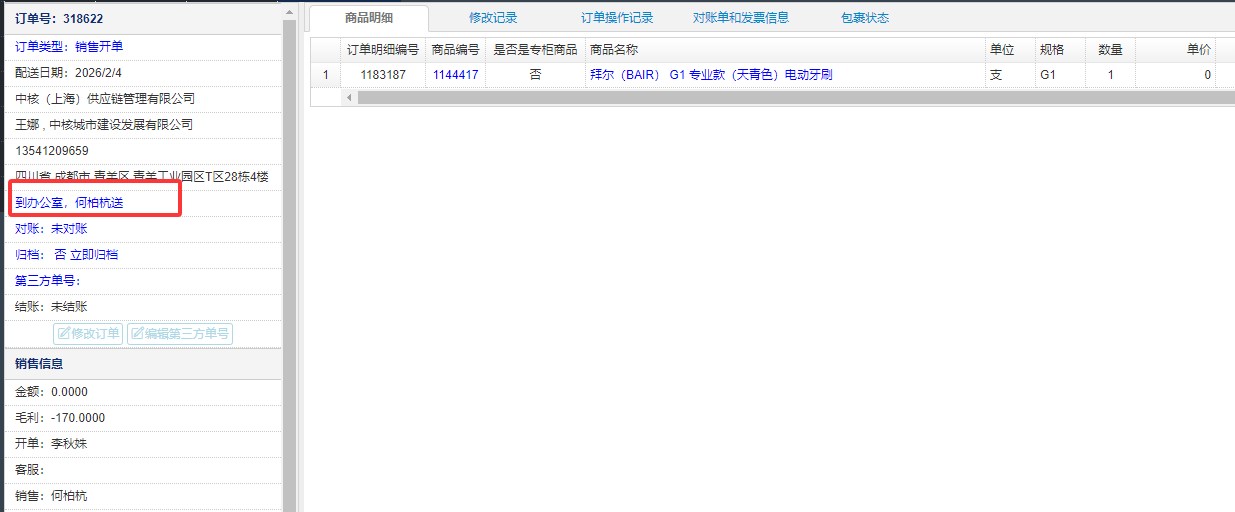Viewport: 1235px width, 512px height.
Task: Open the 订单操作记录 tab
Action: click(617, 18)
